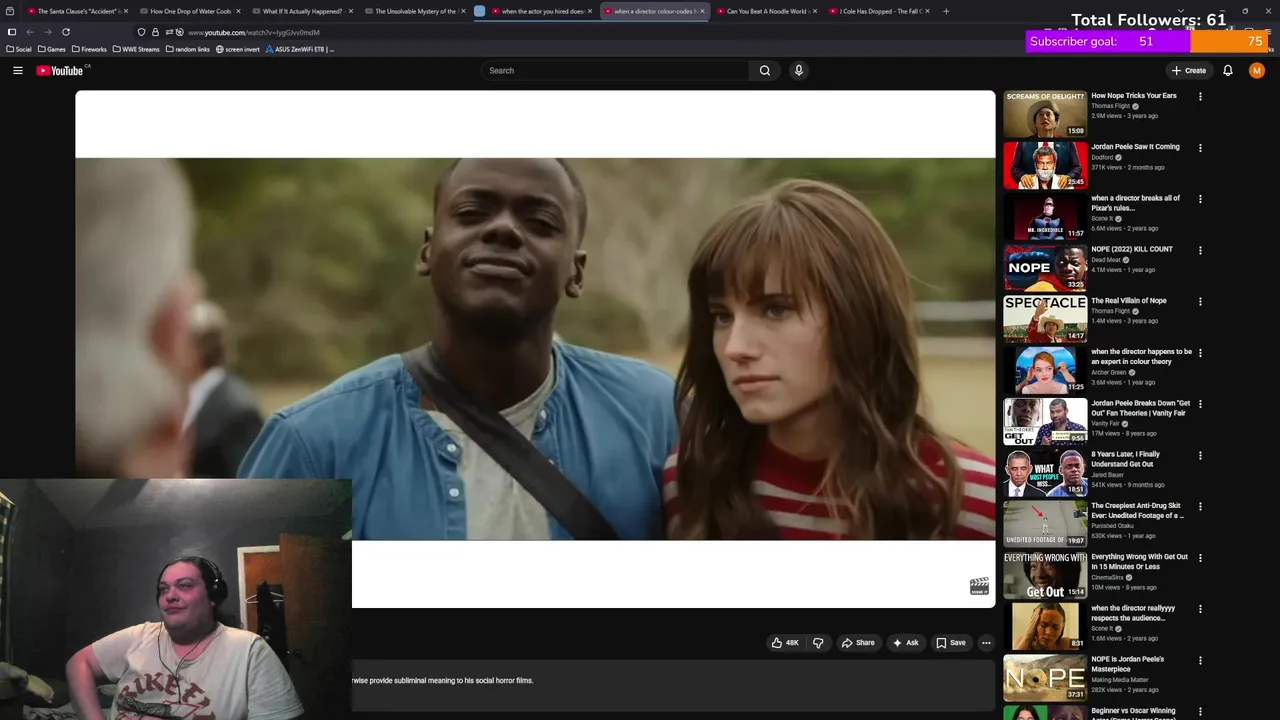Image resolution: width=1280 pixels, height=720 pixels.
Task: Open options for NOPE (2022) KILL COUNT
Action: click(1200, 251)
